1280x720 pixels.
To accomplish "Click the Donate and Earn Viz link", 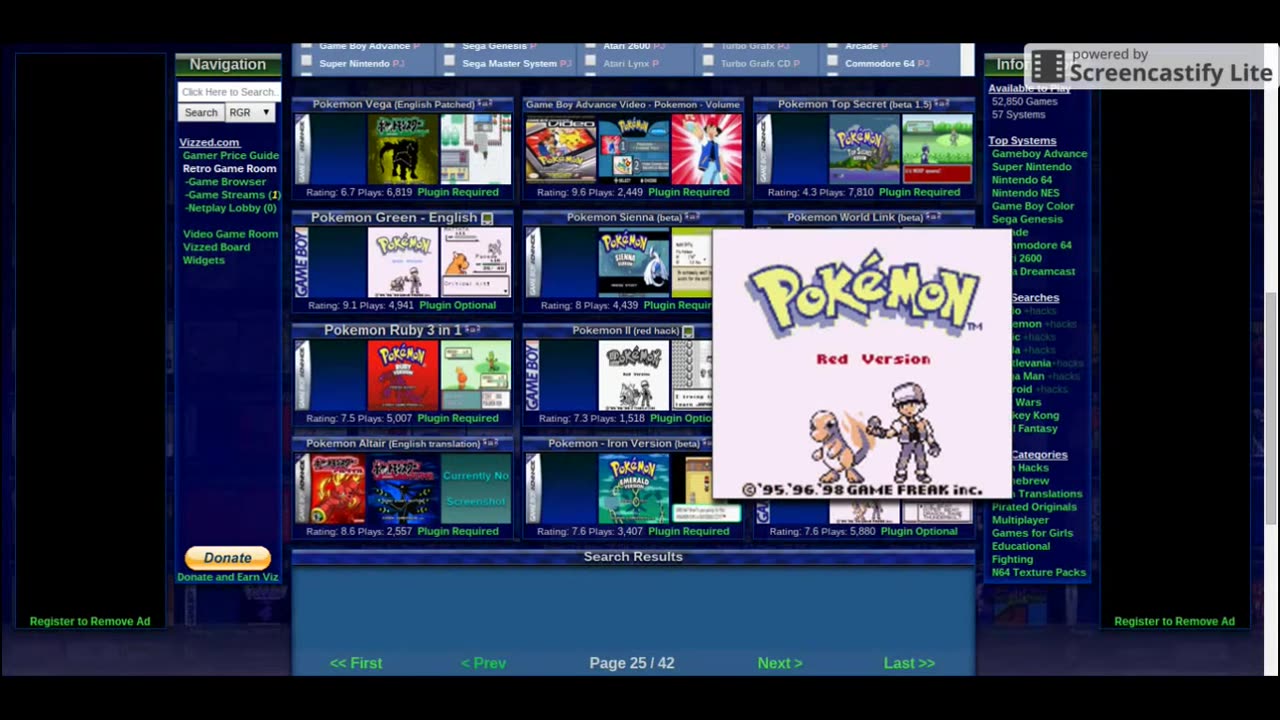I will click(228, 576).
